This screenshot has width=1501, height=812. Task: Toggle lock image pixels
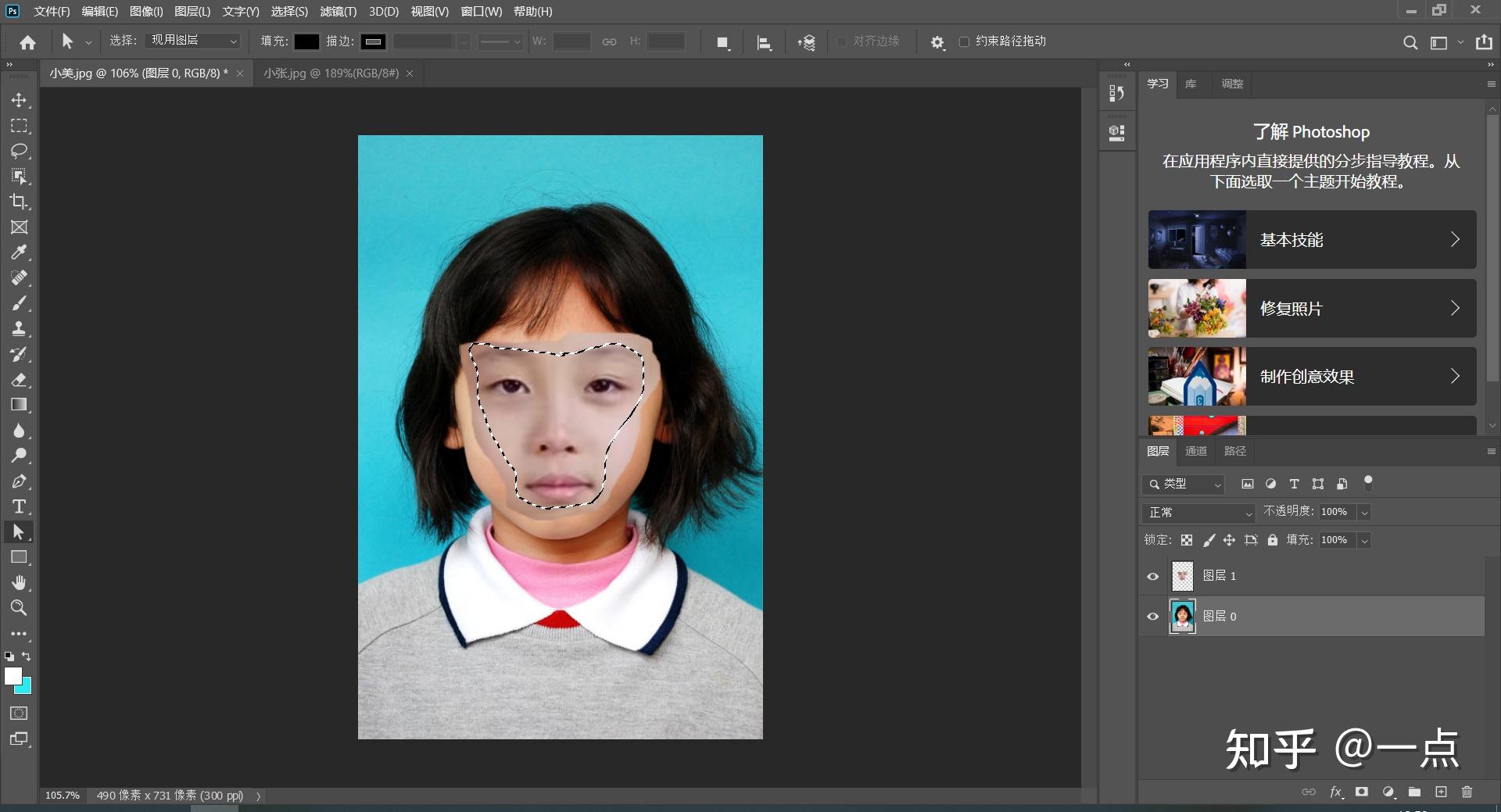coord(1209,540)
